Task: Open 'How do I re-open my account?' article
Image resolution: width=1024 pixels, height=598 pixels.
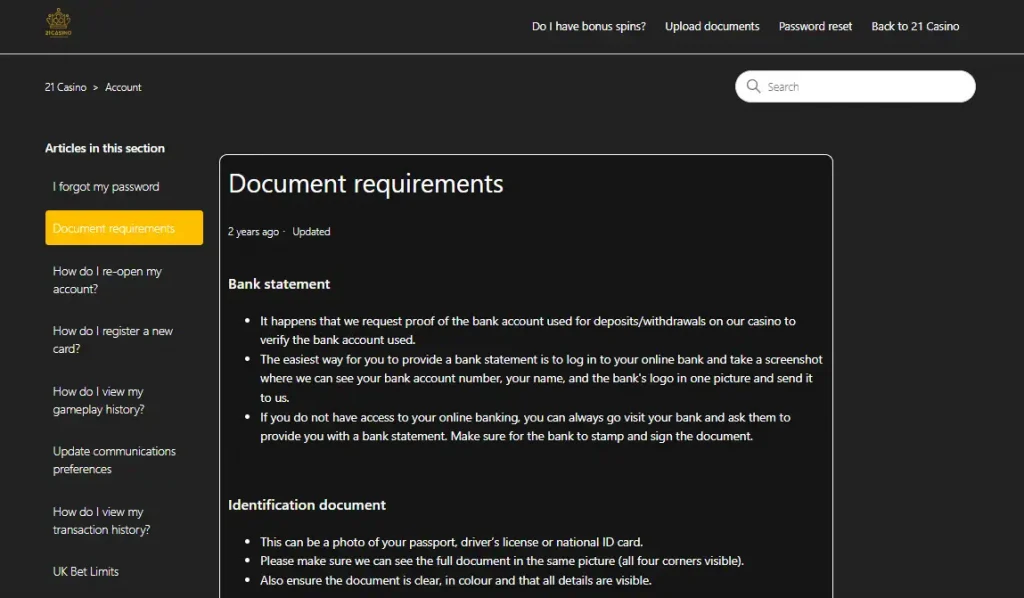Action: pyautogui.click(x=107, y=279)
